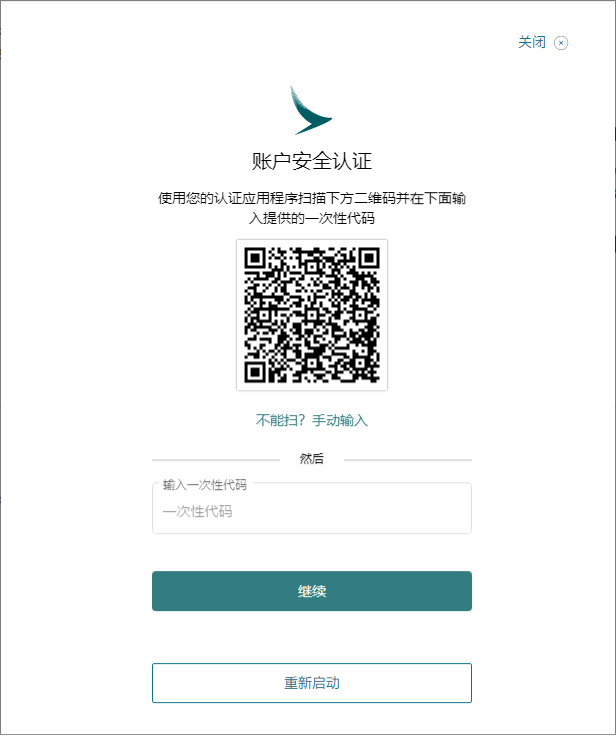Click the scan instruction text paragraph
The width and height of the screenshot is (616, 736).
tap(312, 208)
